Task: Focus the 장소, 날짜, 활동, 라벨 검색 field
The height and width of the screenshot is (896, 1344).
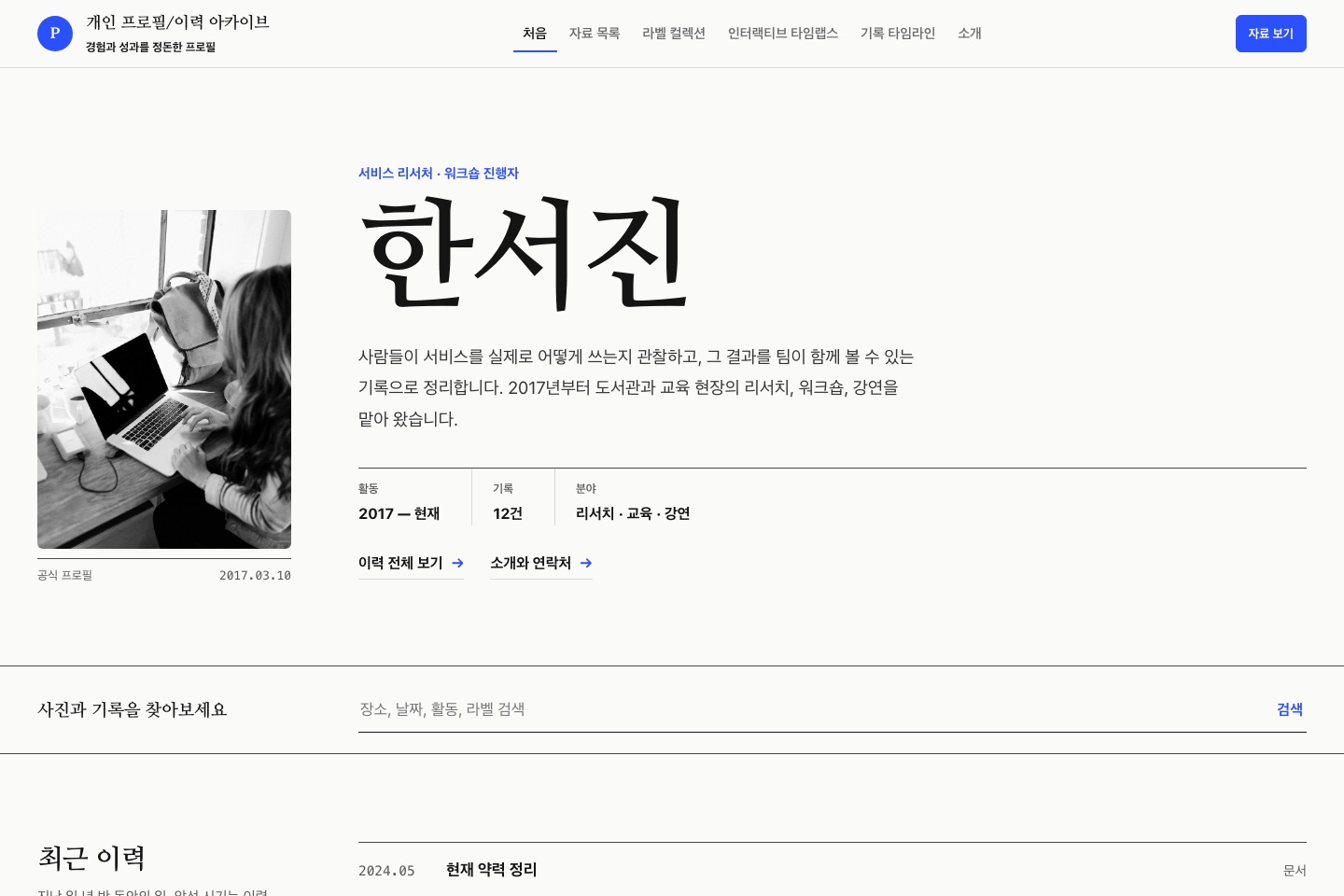Action: (x=810, y=709)
